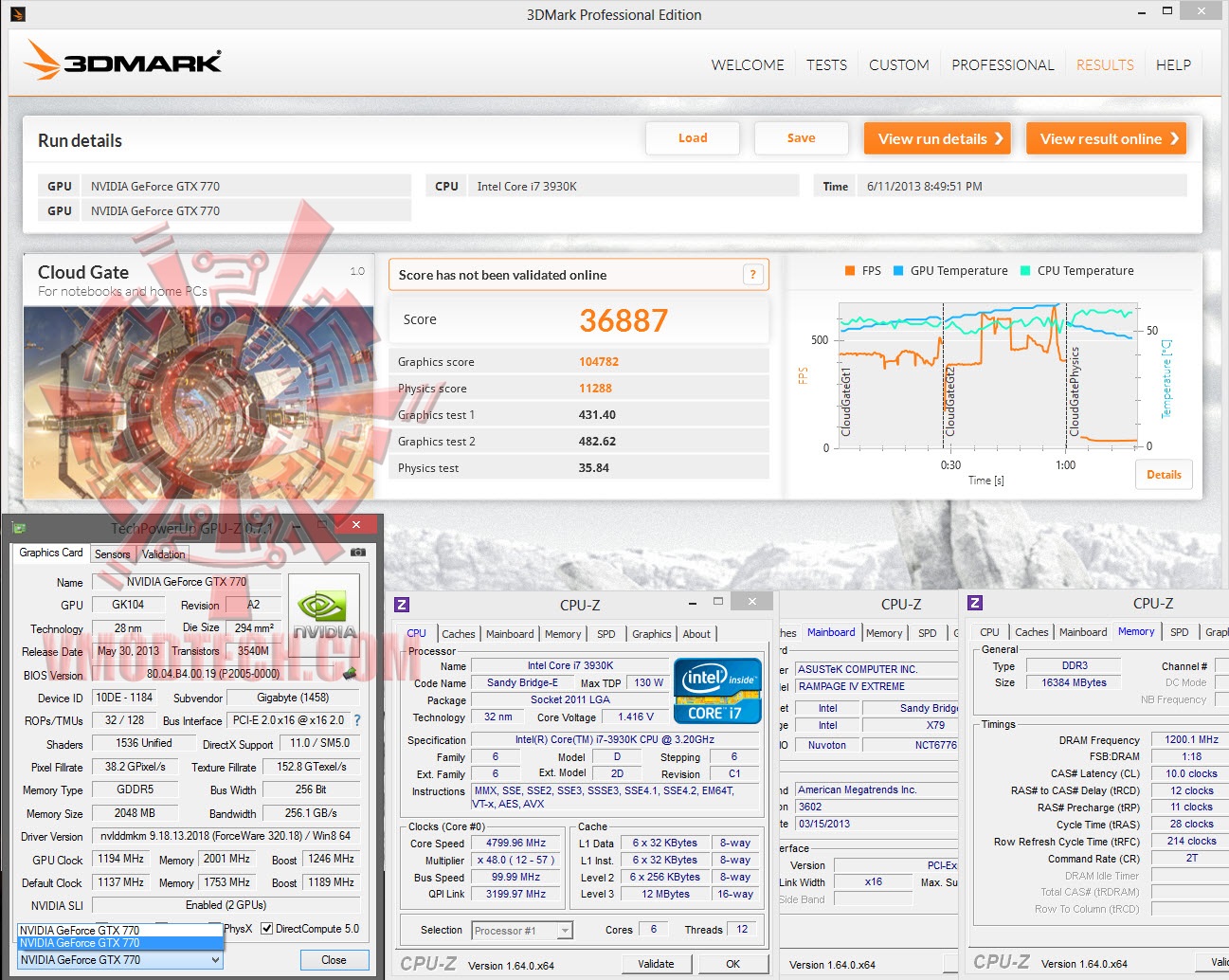Open the SPD tab in the CPU-Z Mainboard window
Screen dimensions: 1229x980
[x=928, y=633]
